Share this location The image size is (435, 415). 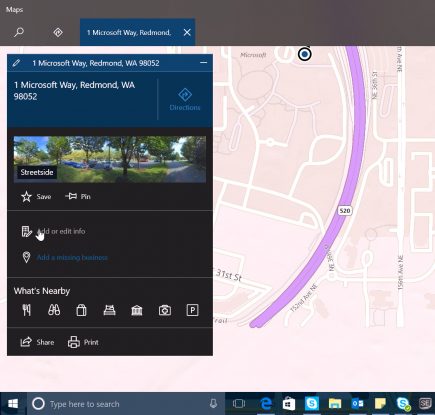(37, 342)
